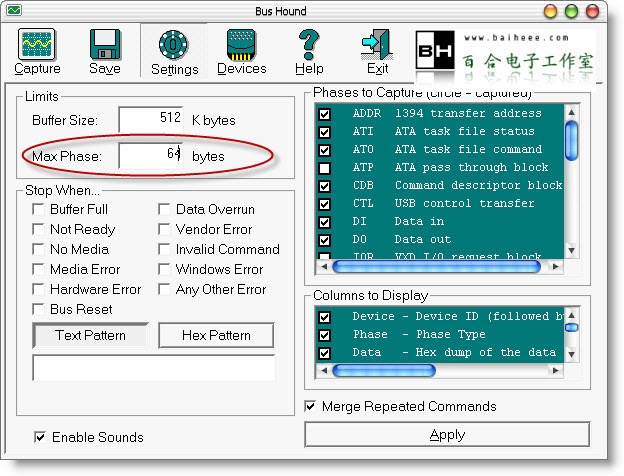Click the Exit door icon
624x476 pixels.
(x=377, y=44)
